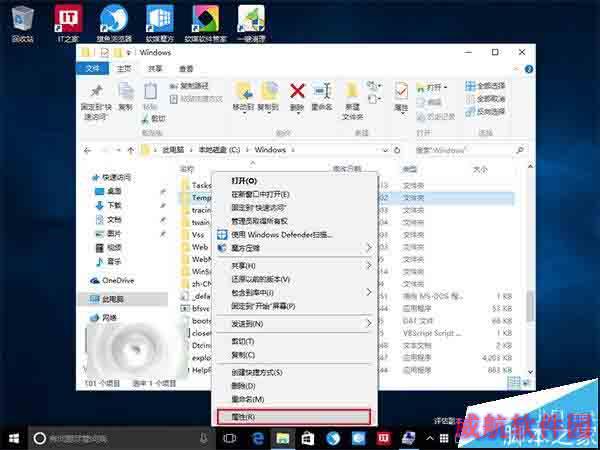Expand the 共享(H) submenu in context menu
The image size is (600, 450).
click(369, 265)
